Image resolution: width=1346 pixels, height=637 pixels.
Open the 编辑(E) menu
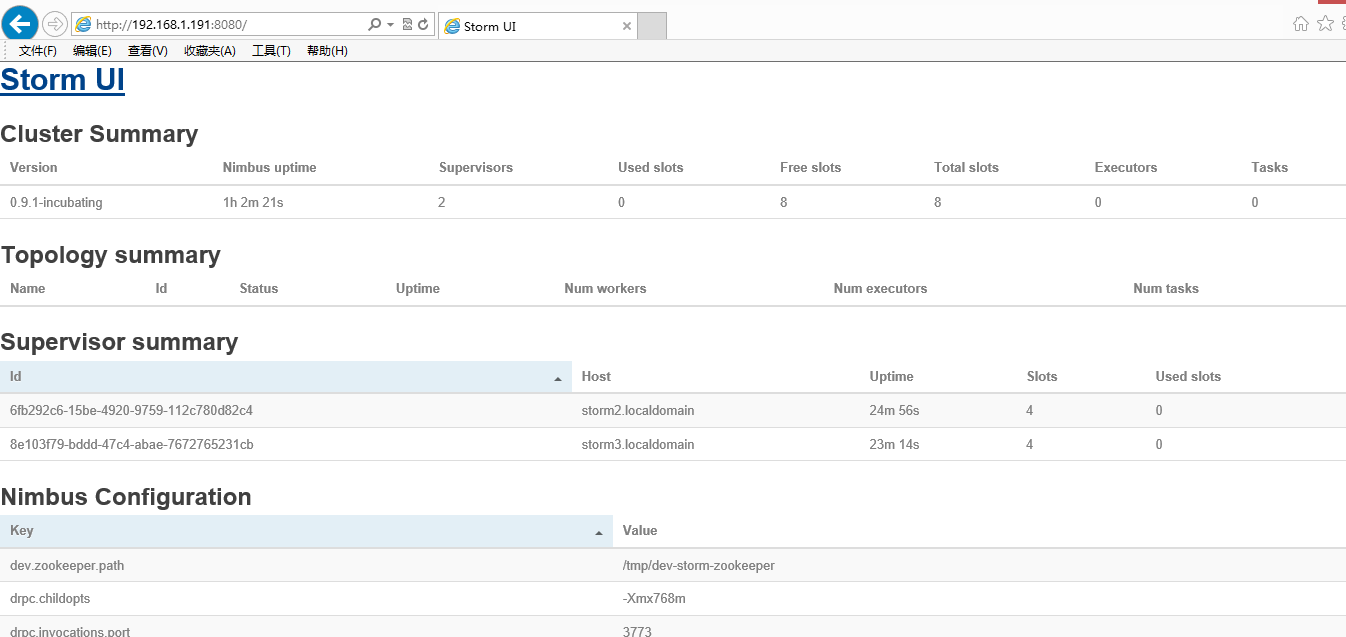(92, 51)
